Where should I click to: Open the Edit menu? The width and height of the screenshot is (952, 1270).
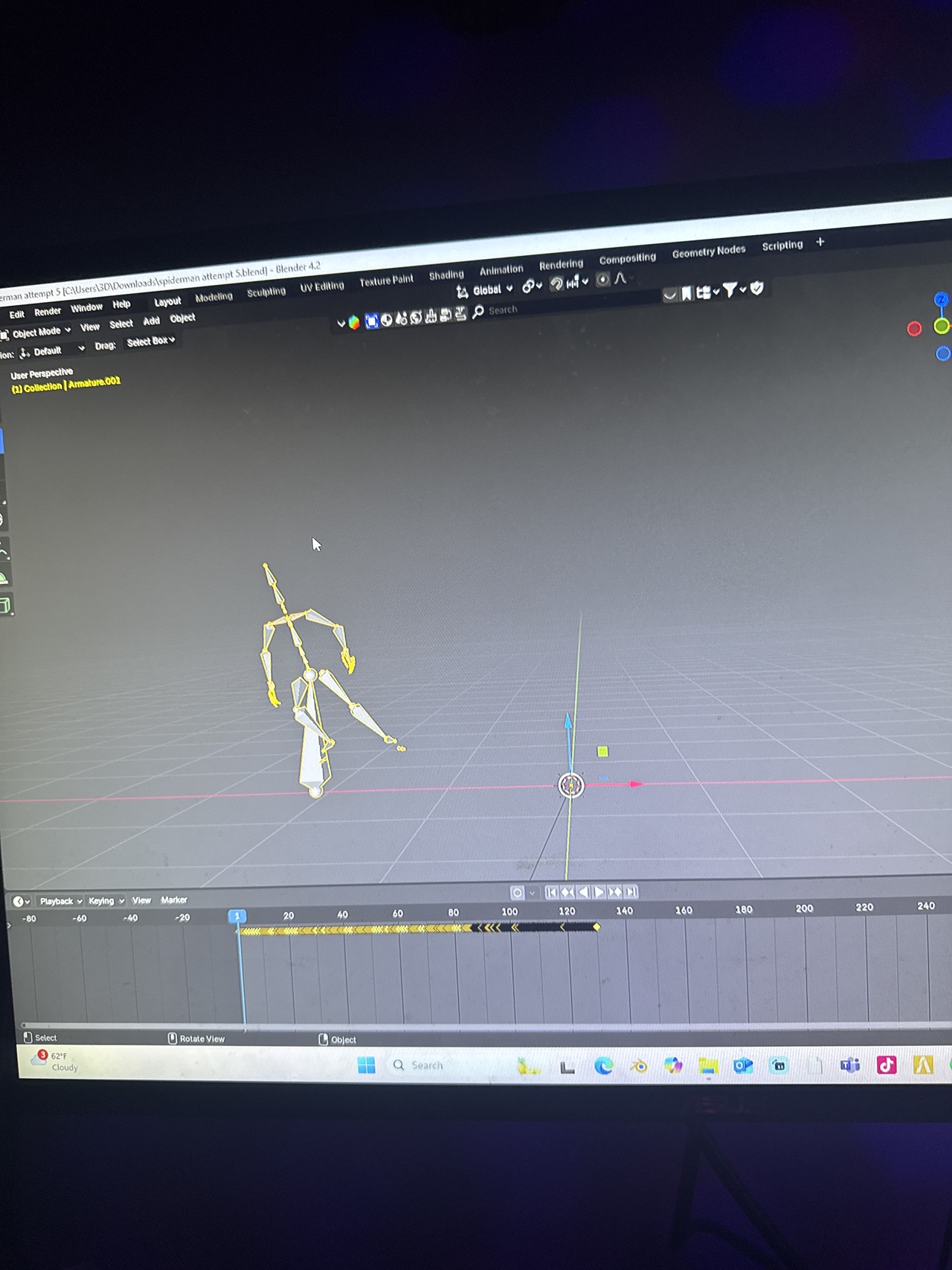pos(17,314)
